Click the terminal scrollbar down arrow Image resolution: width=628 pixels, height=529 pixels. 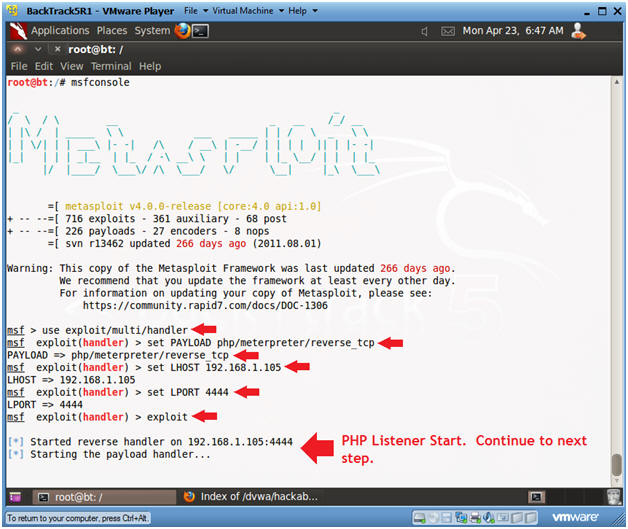pyautogui.click(x=617, y=481)
